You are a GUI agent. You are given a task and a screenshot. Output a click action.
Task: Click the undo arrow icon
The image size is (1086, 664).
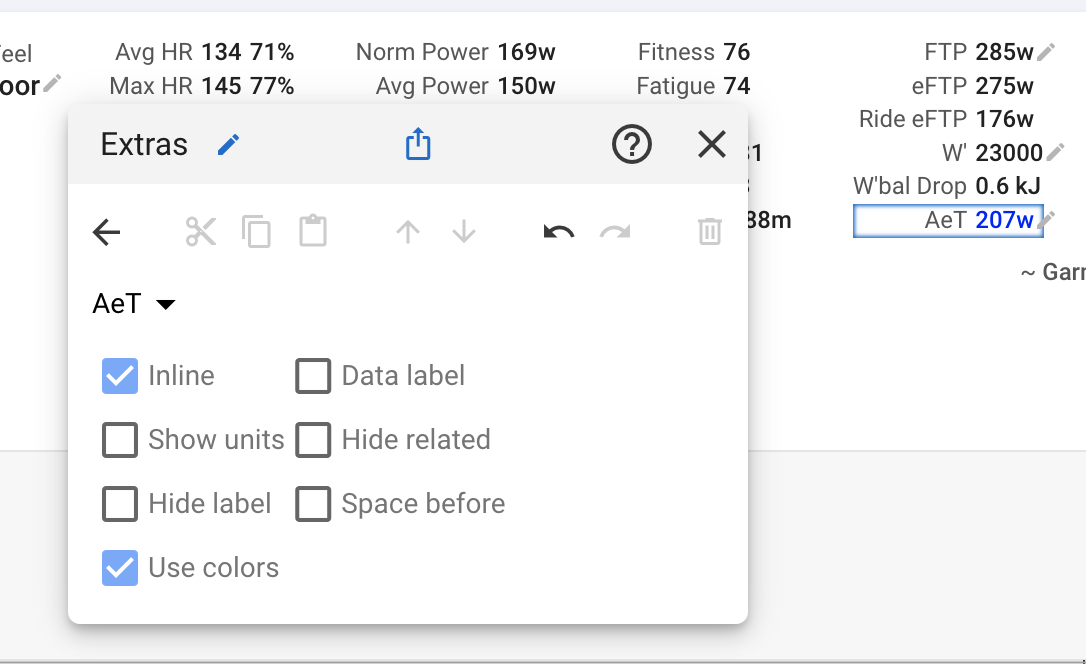click(x=559, y=233)
